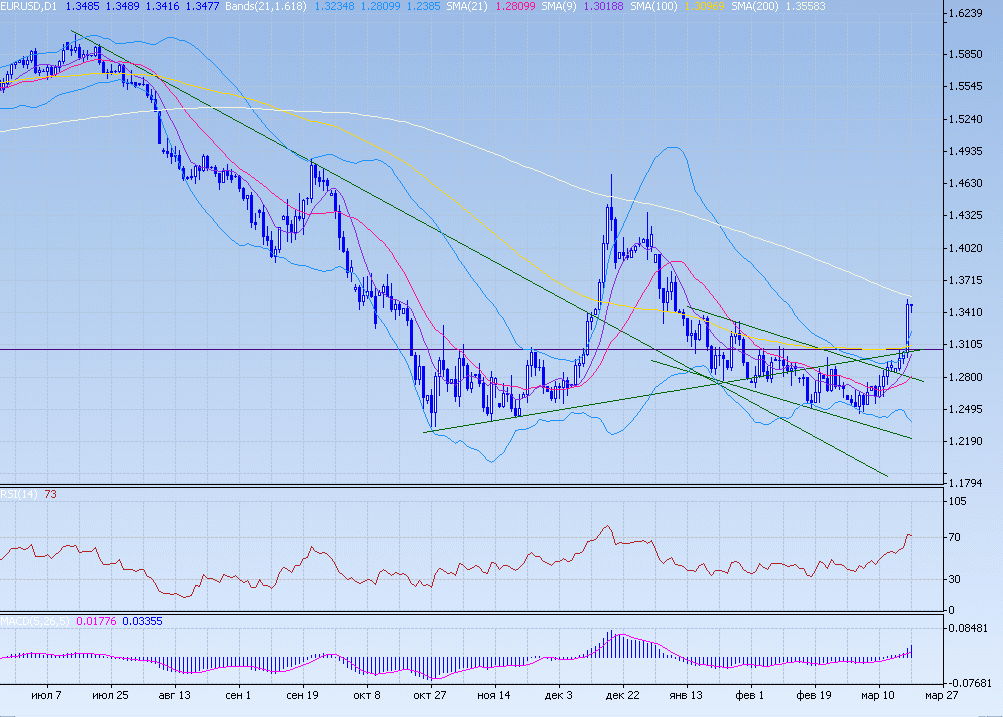Select the RSI(14) indicator label
The image size is (1003, 717).
(x=19, y=493)
